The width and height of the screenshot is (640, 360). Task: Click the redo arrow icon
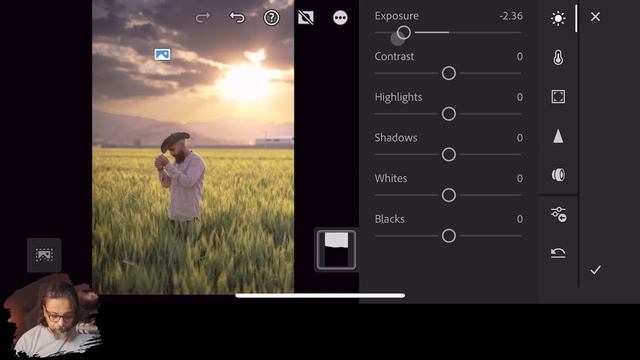[x=202, y=18]
